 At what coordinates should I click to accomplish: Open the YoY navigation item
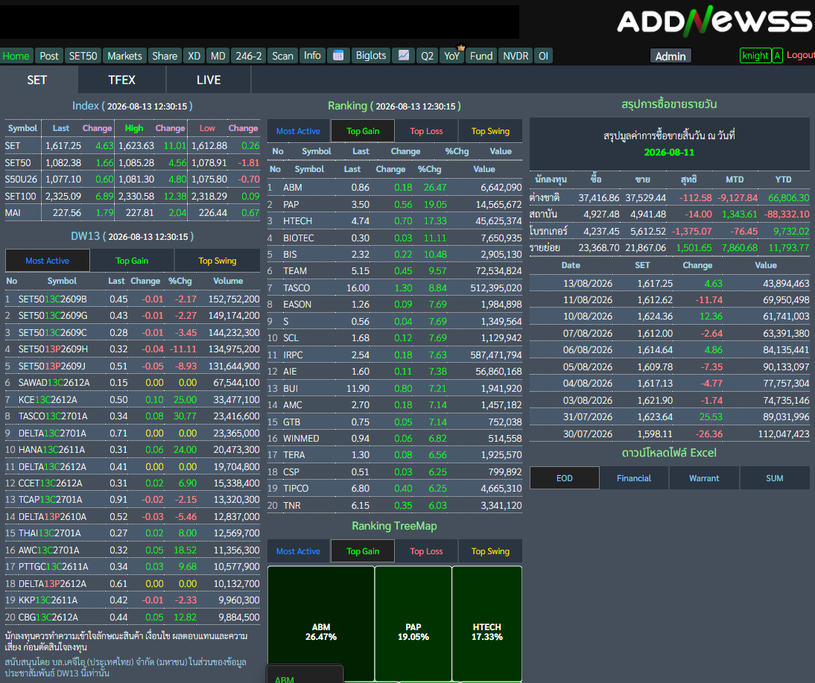452,56
